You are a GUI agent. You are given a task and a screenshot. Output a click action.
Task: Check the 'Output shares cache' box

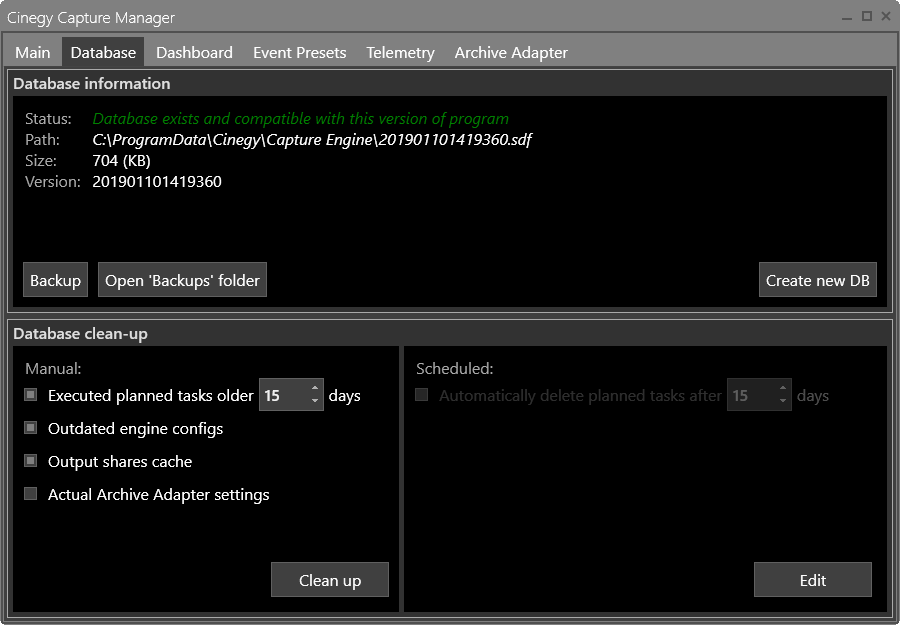pos(30,461)
